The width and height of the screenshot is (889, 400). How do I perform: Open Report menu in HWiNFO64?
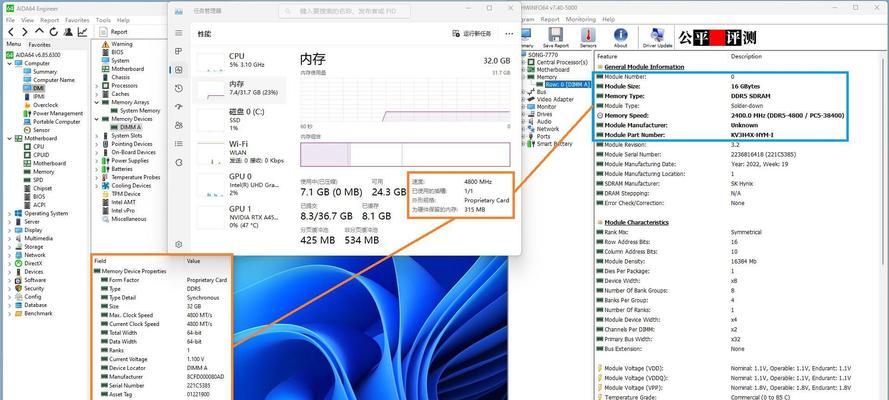pos(550,19)
